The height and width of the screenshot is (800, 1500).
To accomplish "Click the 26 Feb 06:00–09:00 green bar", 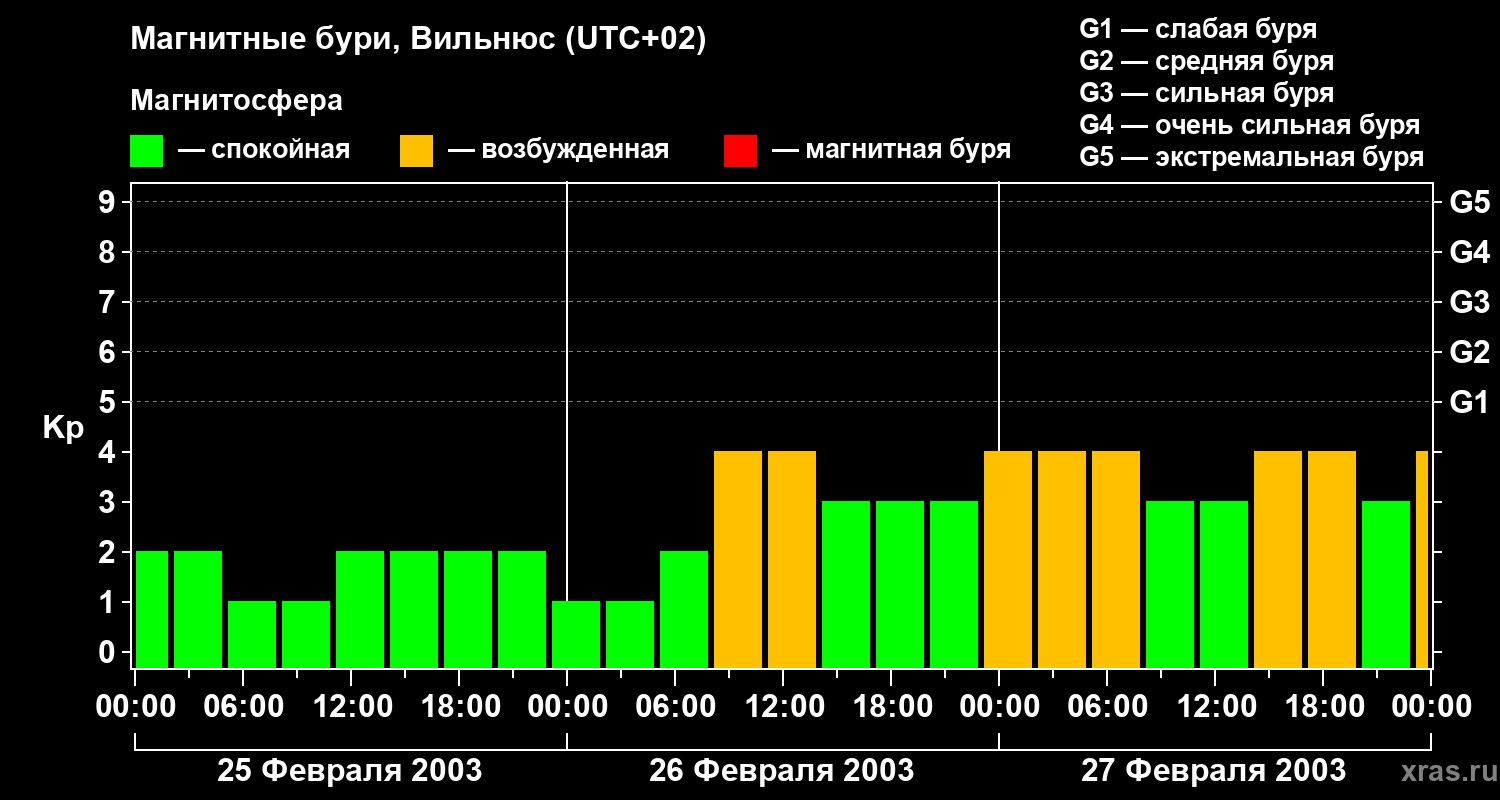I will point(684,609).
